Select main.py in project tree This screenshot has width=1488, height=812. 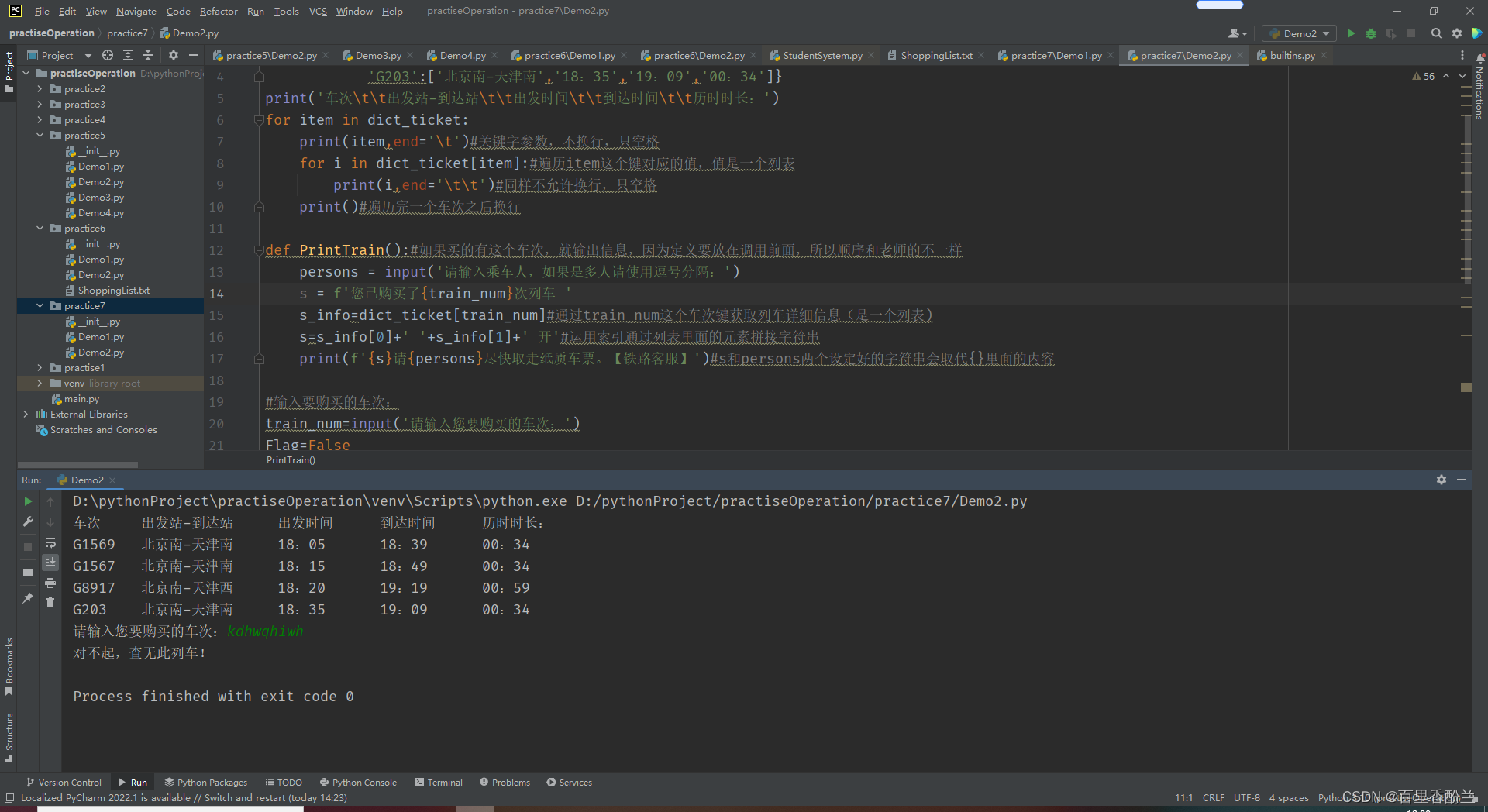coord(81,399)
